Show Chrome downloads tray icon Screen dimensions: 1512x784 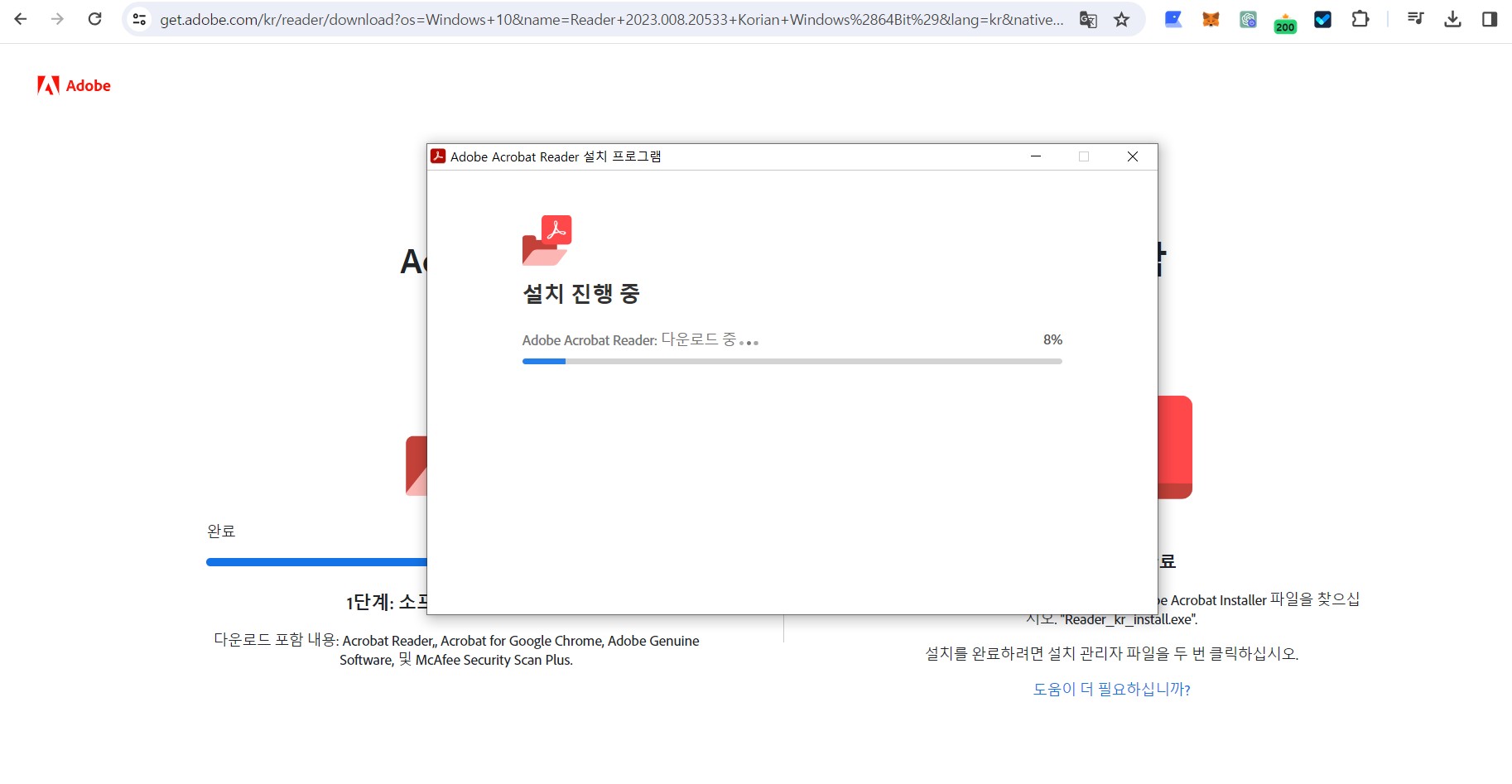(x=1452, y=19)
